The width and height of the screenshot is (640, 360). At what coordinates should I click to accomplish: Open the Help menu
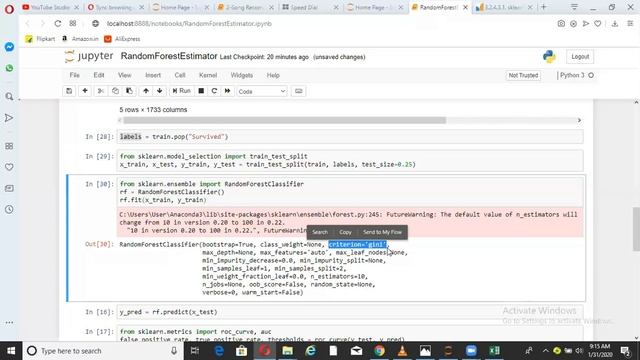coord(273,75)
